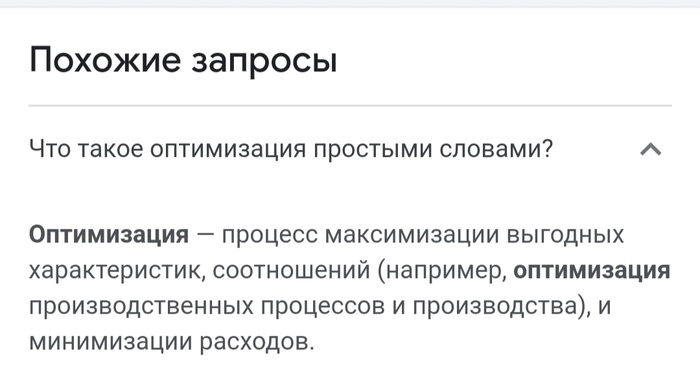Click the word 'производственных' in the answer

click(141, 306)
